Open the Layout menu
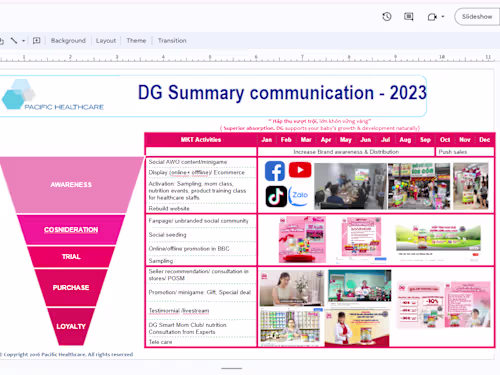The image size is (500, 375). tap(106, 41)
